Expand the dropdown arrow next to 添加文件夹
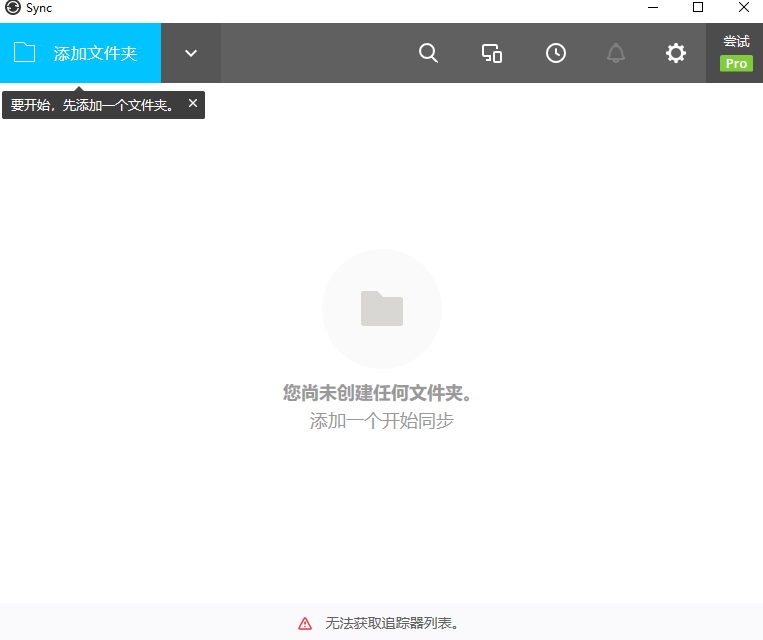763x640 pixels. coord(191,53)
